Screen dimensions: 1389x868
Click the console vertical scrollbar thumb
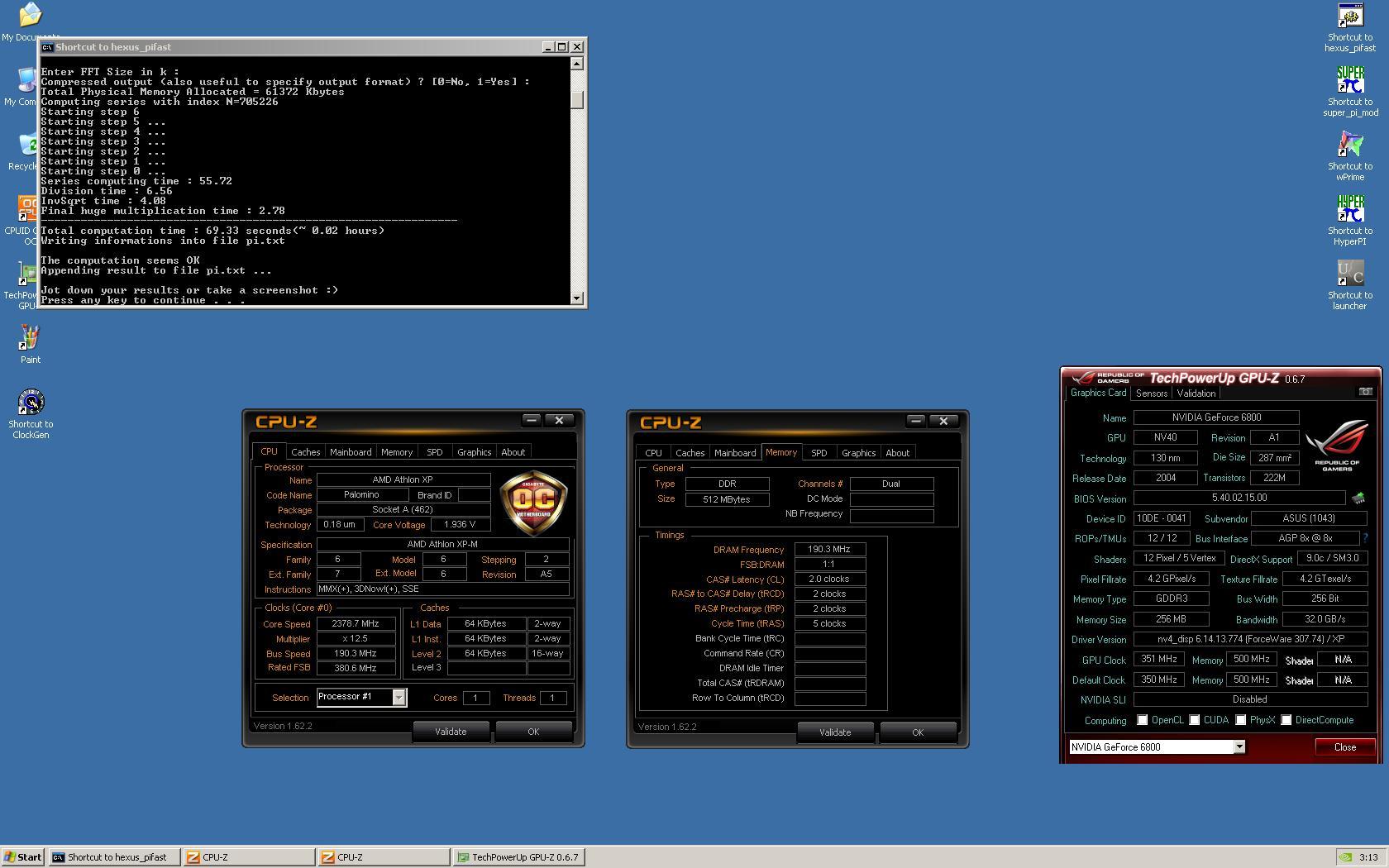(577, 99)
